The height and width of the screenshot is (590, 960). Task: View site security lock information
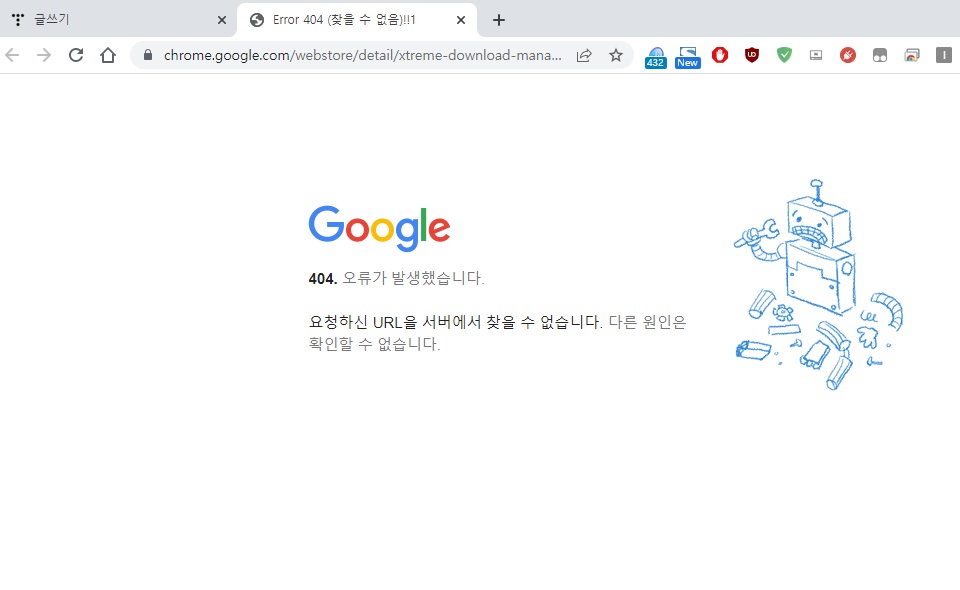148,56
